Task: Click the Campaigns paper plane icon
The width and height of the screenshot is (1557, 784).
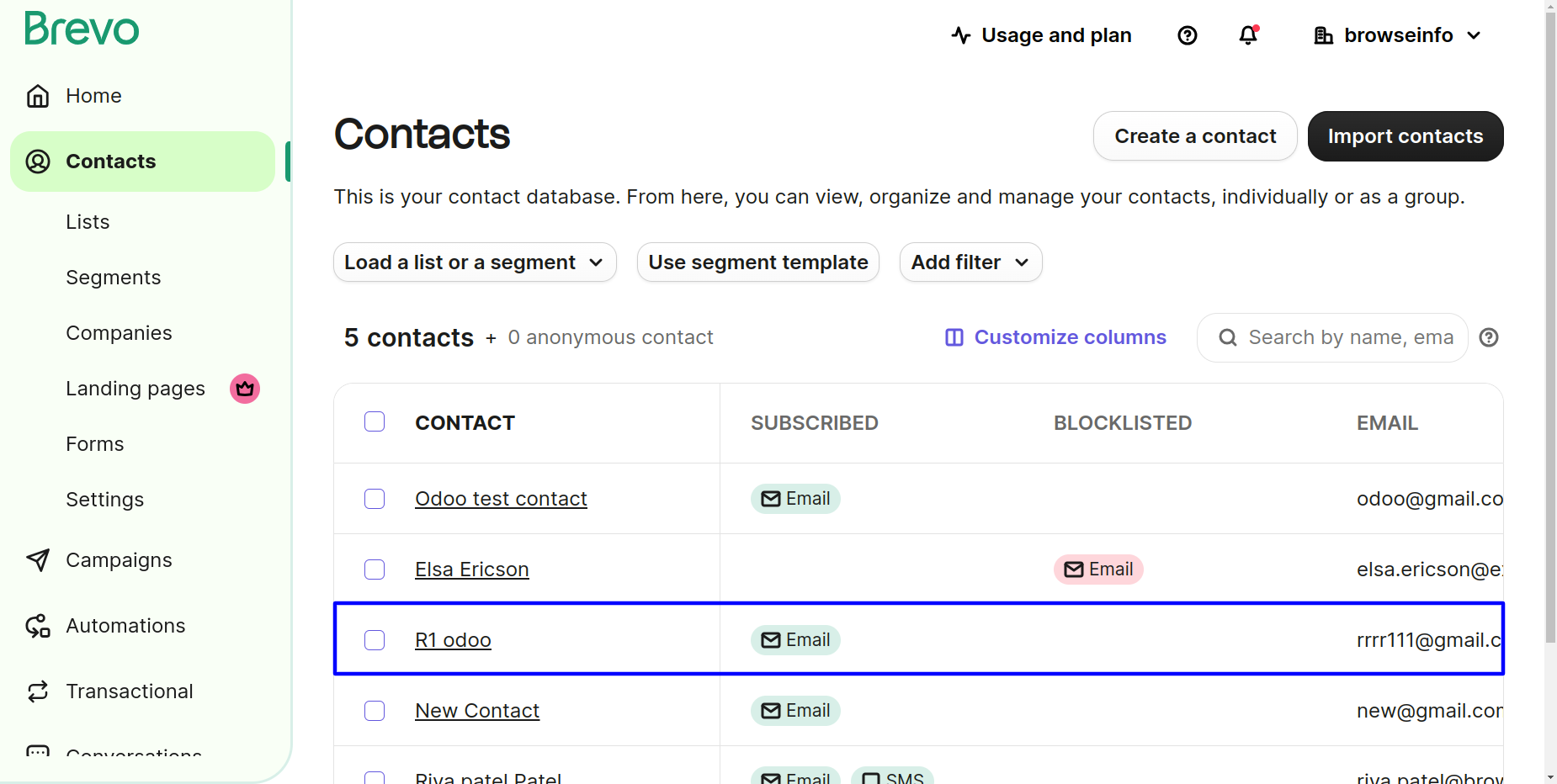Action: pyautogui.click(x=38, y=560)
